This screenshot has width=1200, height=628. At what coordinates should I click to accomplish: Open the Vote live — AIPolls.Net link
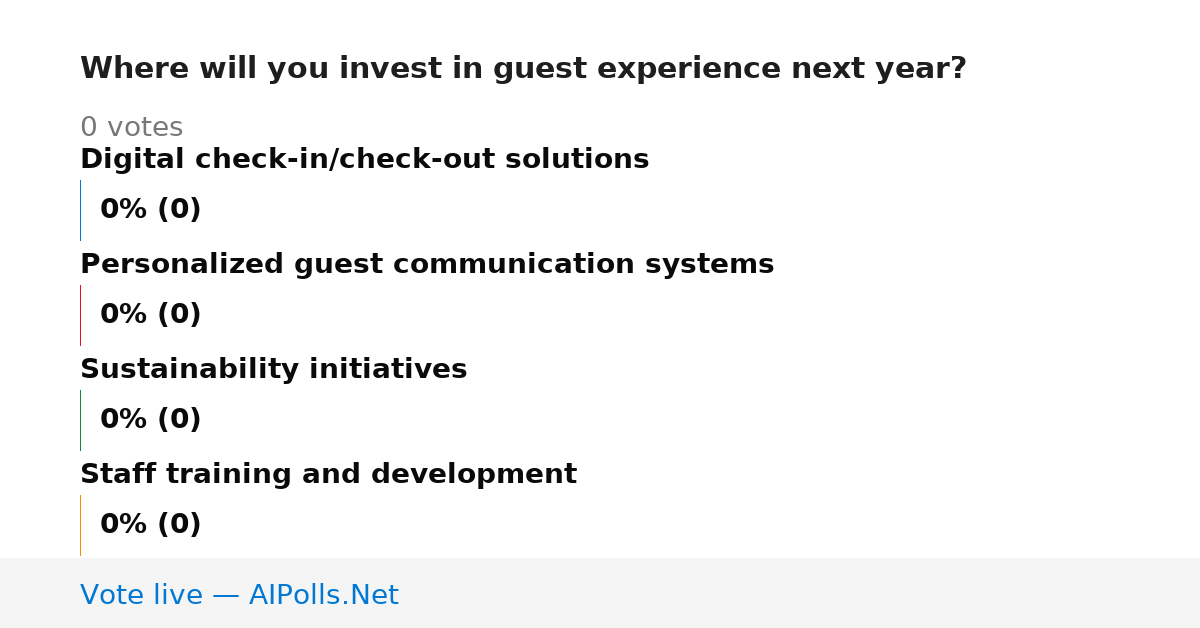239,595
